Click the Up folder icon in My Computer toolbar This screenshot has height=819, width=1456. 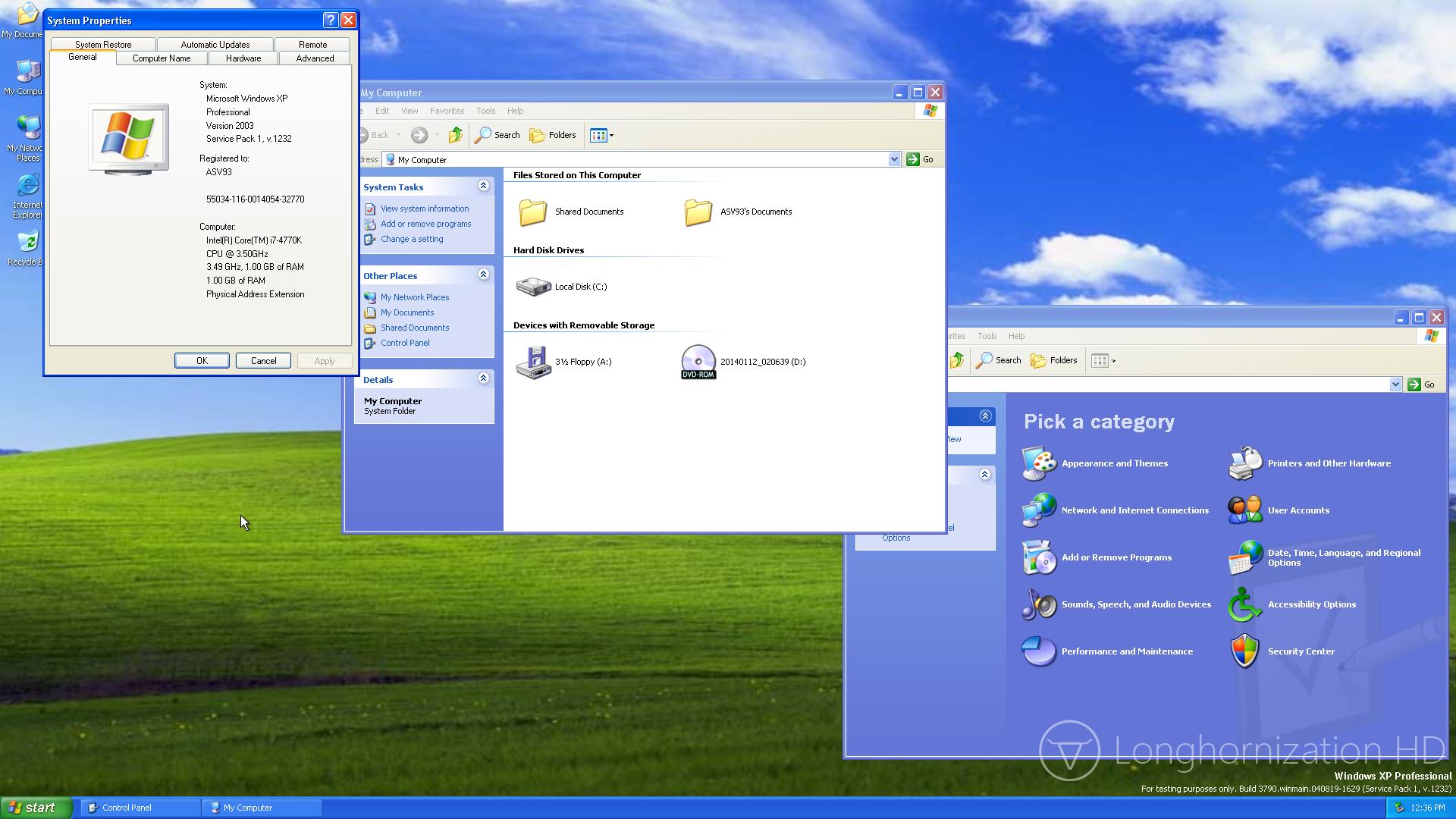(x=455, y=135)
